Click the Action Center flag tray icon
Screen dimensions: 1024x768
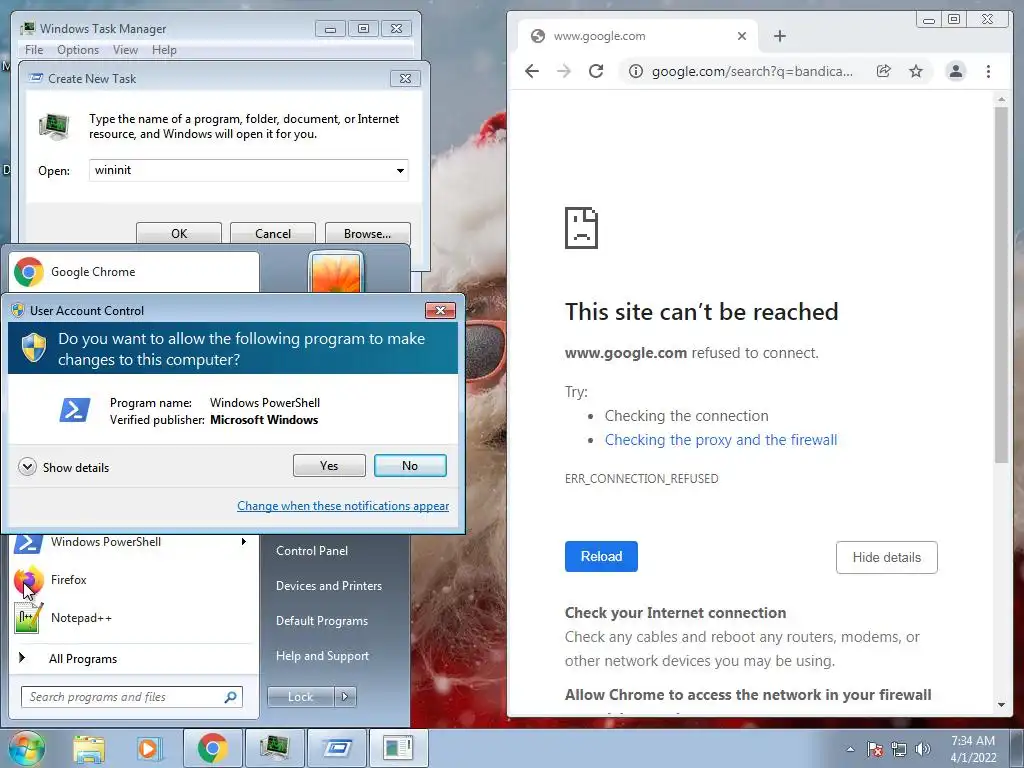tap(874, 749)
